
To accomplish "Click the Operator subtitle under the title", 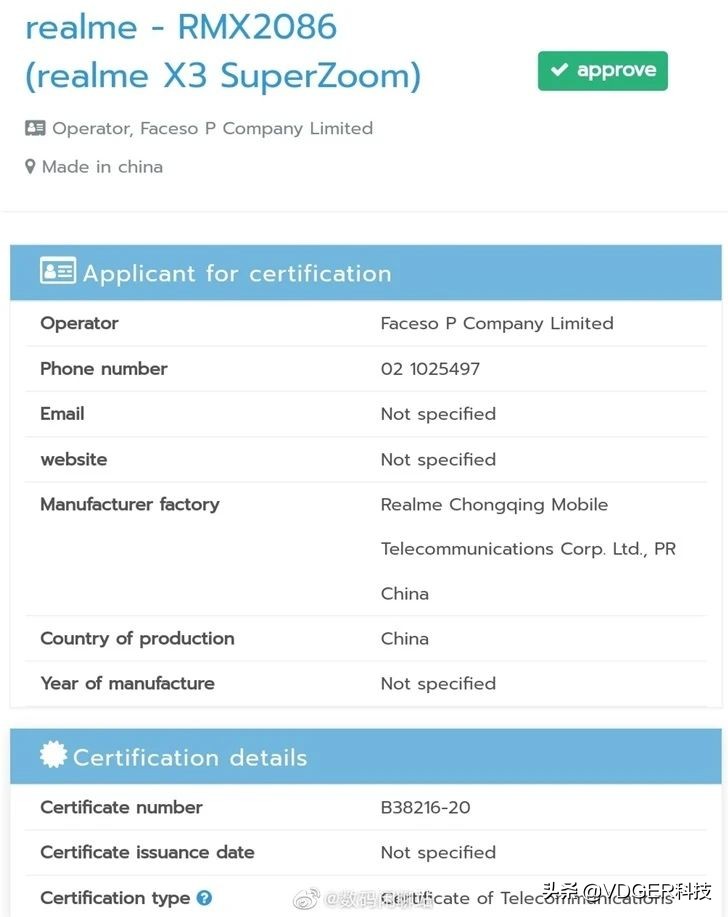I will 212,128.
